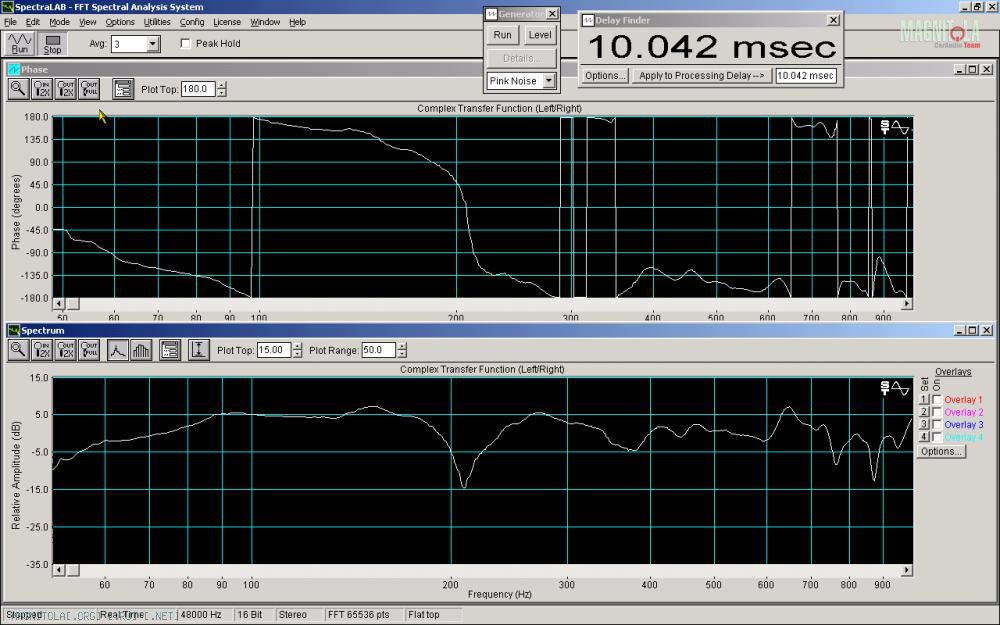
Task: Click the Delay Finder title bar icon
Action: (x=588, y=20)
